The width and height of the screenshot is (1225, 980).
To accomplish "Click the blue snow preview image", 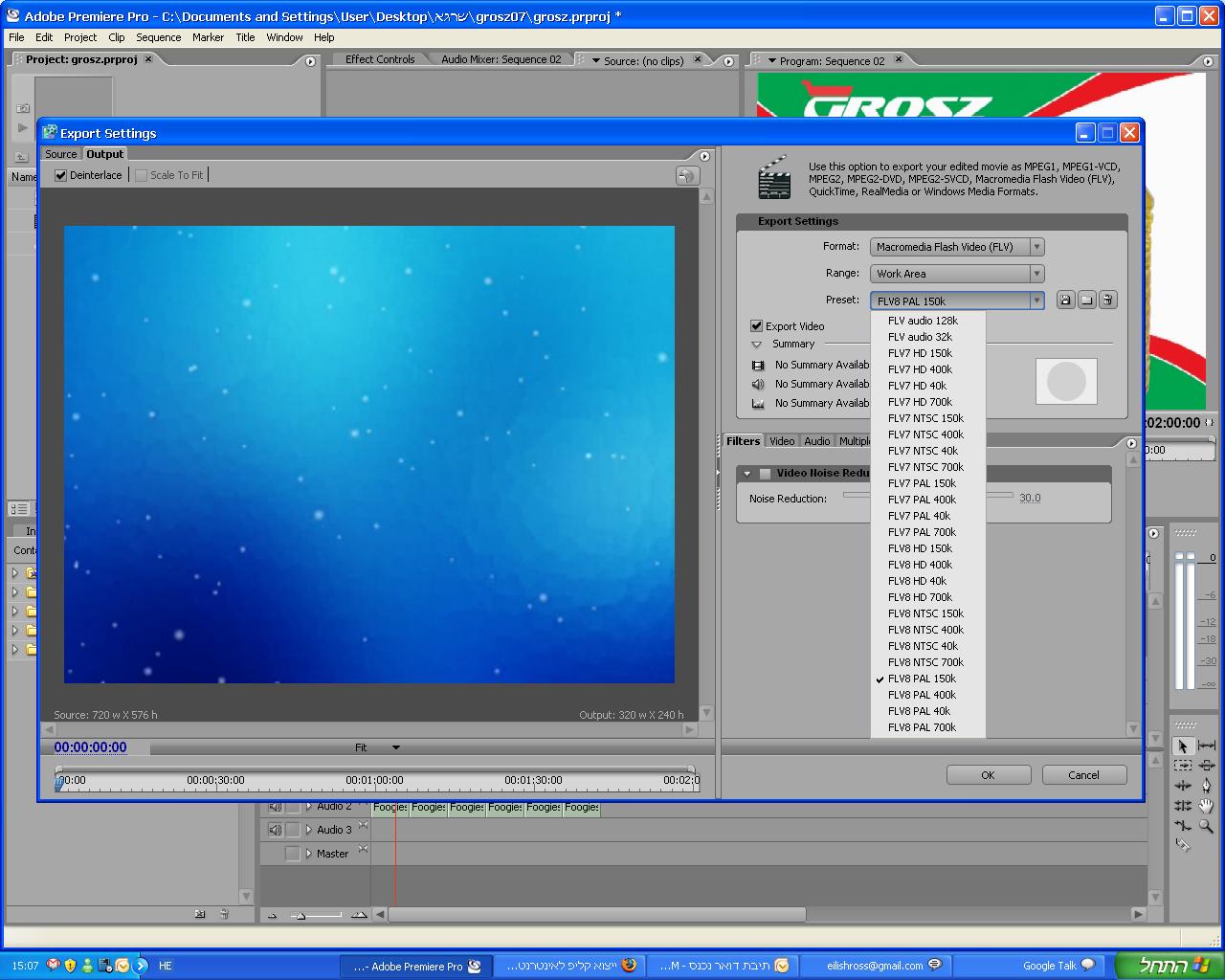I will point(369,455).
